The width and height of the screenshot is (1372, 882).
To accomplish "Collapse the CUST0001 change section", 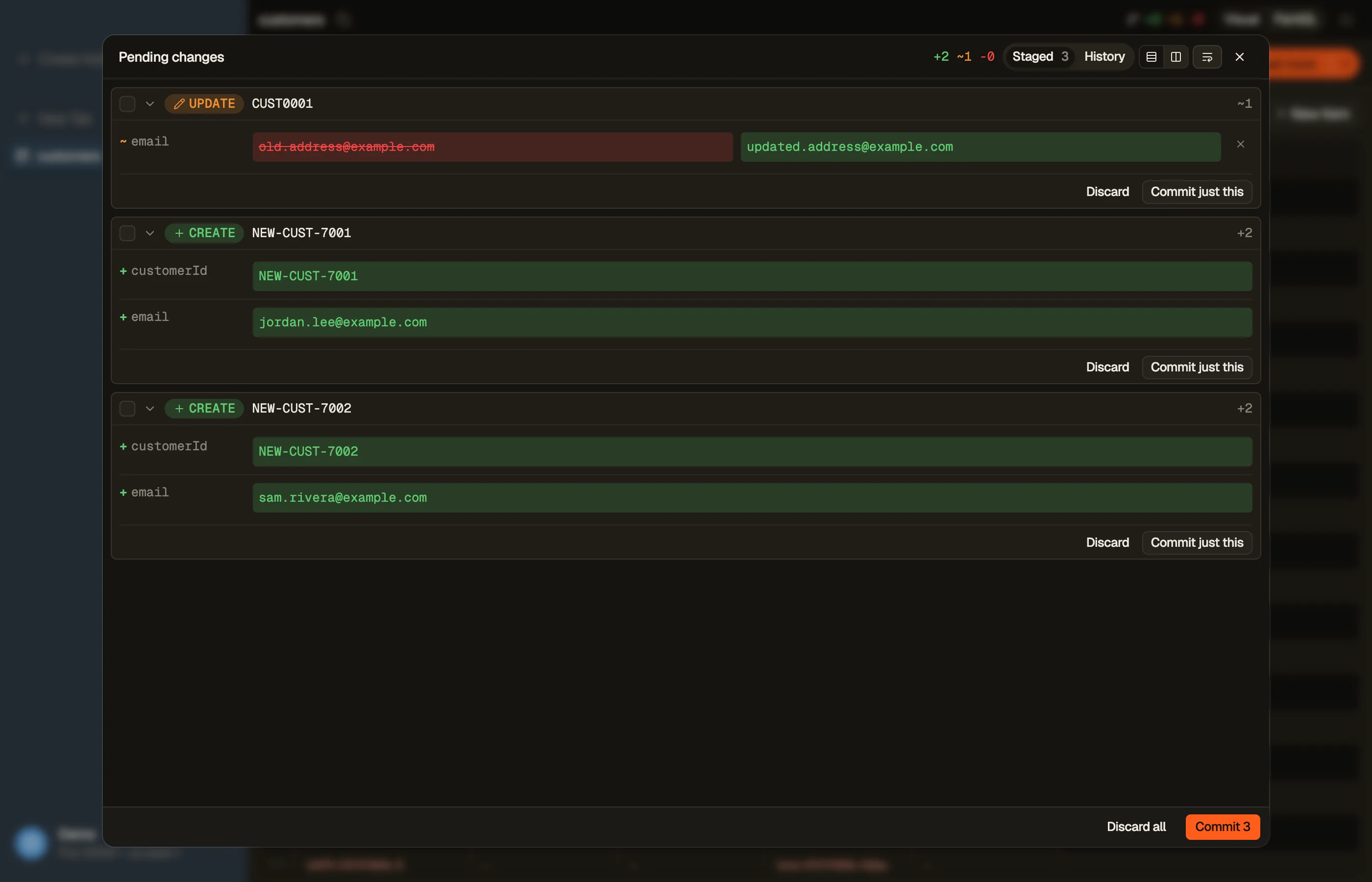I will tap(150, 104).
